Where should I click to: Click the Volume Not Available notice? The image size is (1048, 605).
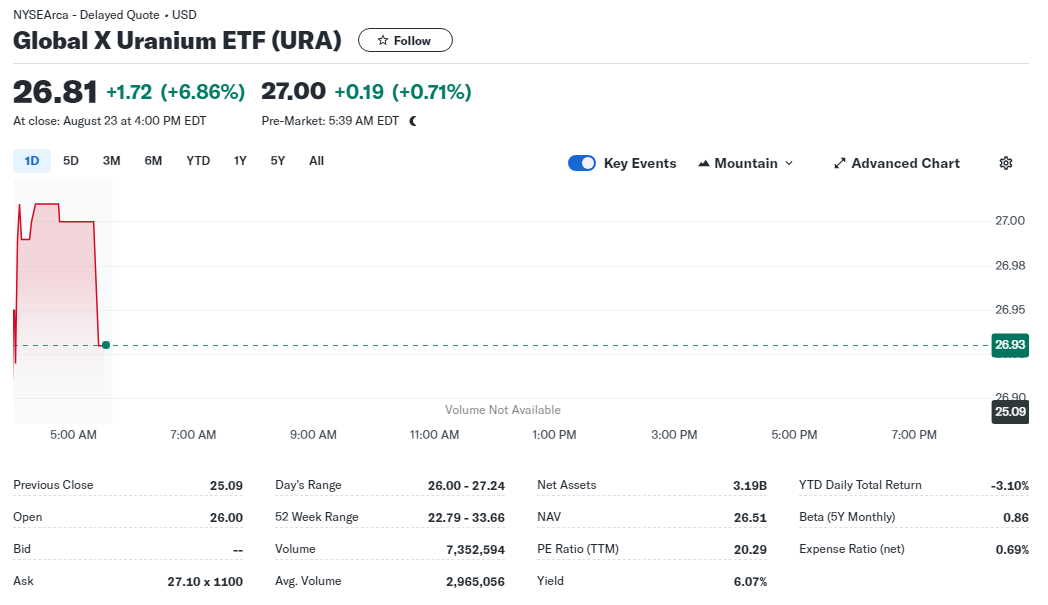pos(503,410)
